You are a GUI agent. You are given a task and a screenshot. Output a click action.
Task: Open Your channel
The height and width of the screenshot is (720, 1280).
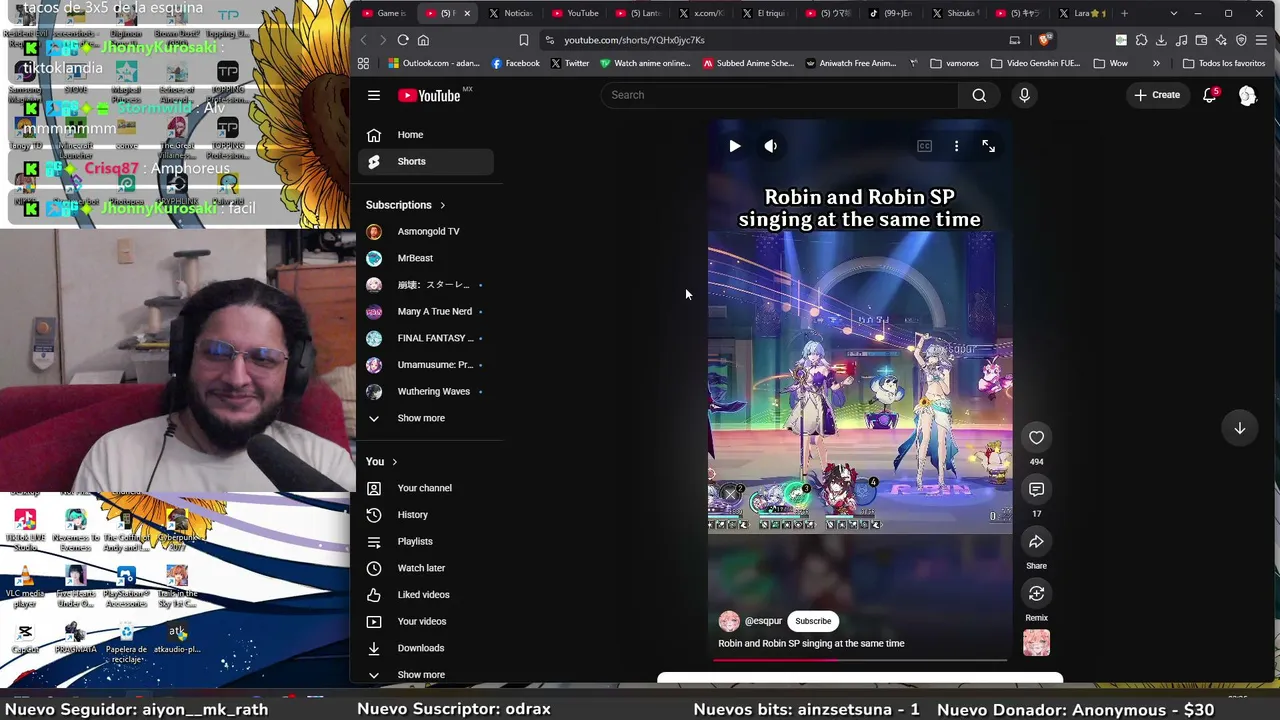[426, 488]
